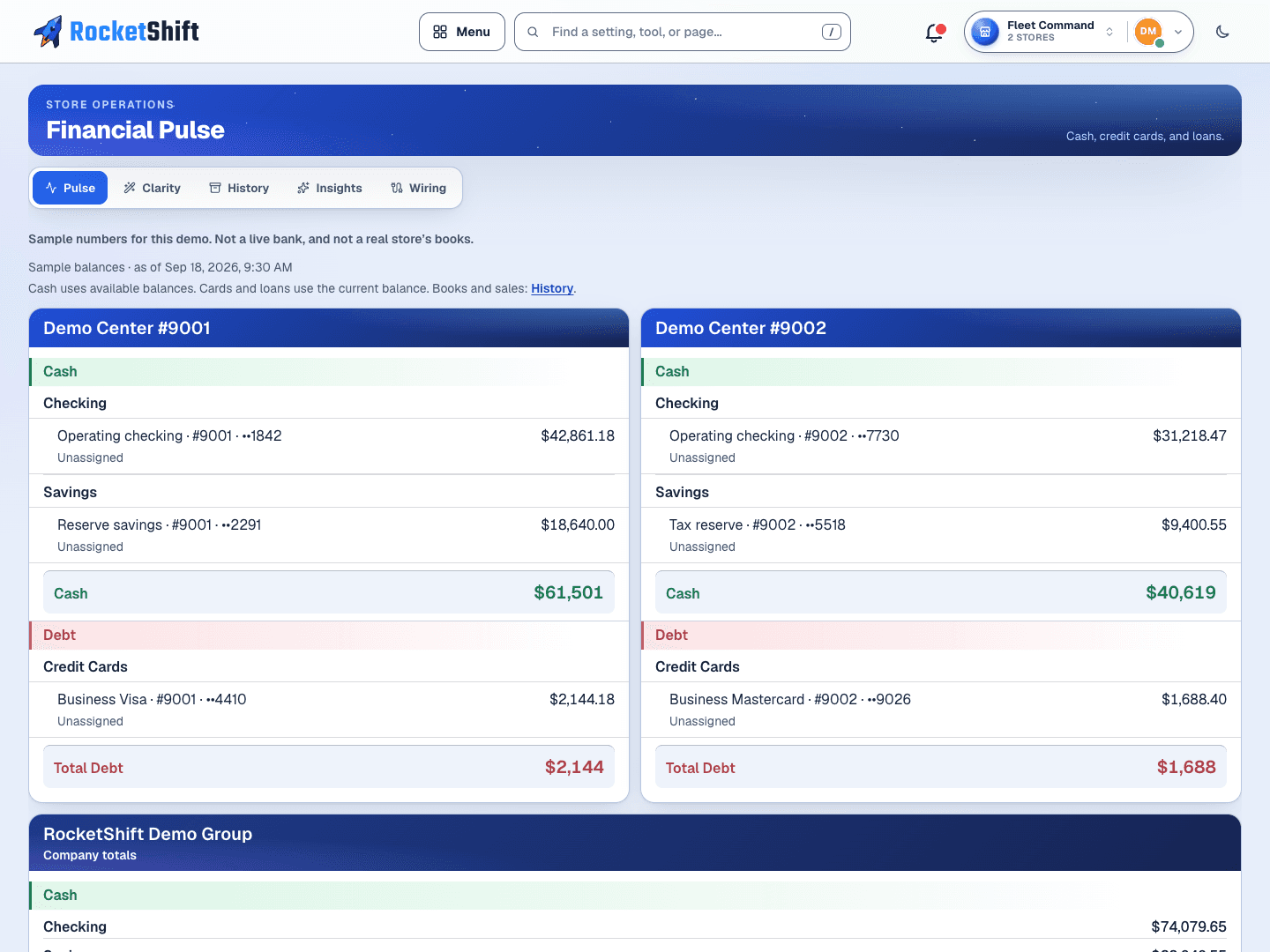Switch to the Clarity tab
The width and height of the screenshot is (1270, 952).
pos(152,188)
